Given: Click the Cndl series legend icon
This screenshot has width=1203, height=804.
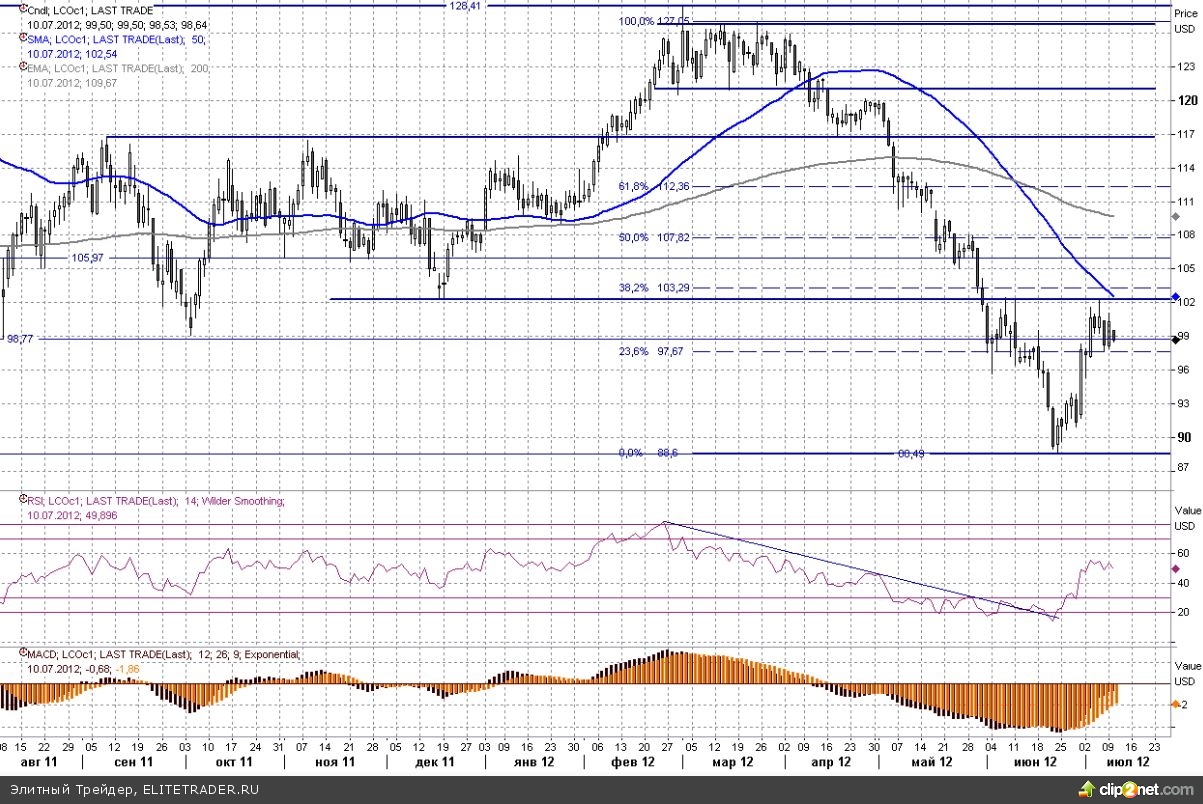Looking at the screenshot, I should [21, 10].
